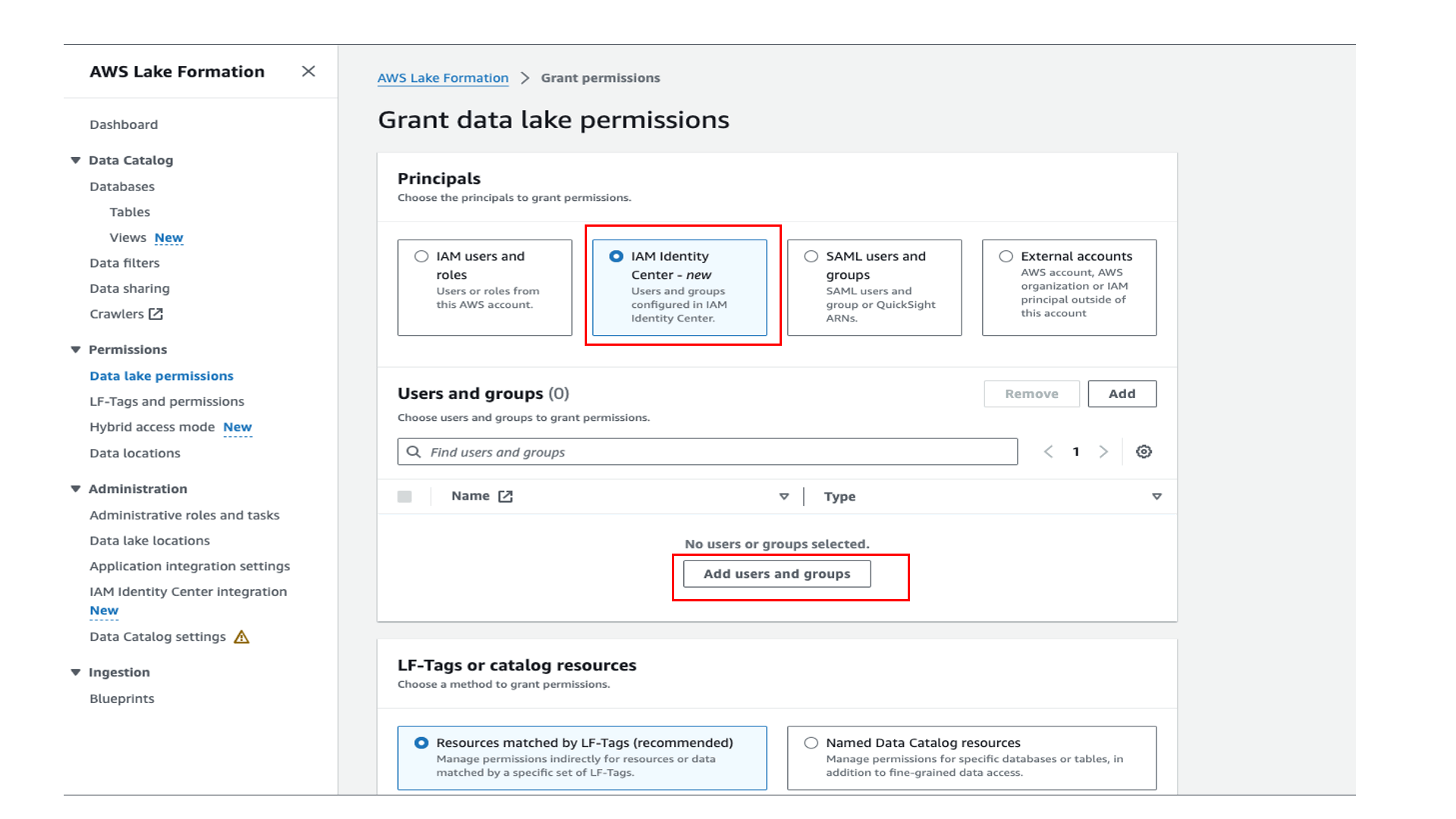Click inside Find users and groups field
Screen dimensions: 1456x819
click(x=713, y=452)
